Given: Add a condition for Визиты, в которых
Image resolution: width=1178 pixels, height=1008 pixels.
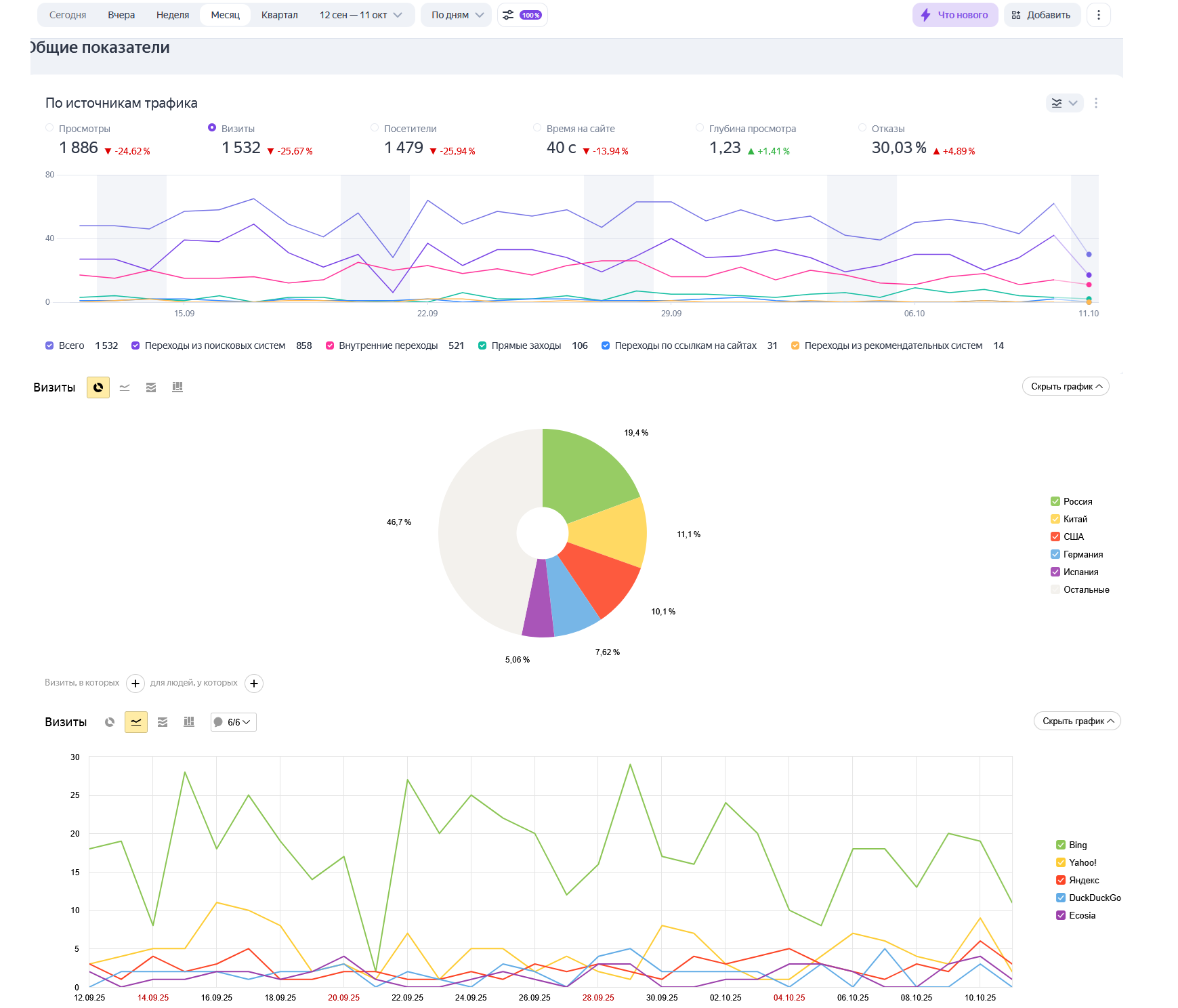Looking at the screenshot, I should coord(135,684).
